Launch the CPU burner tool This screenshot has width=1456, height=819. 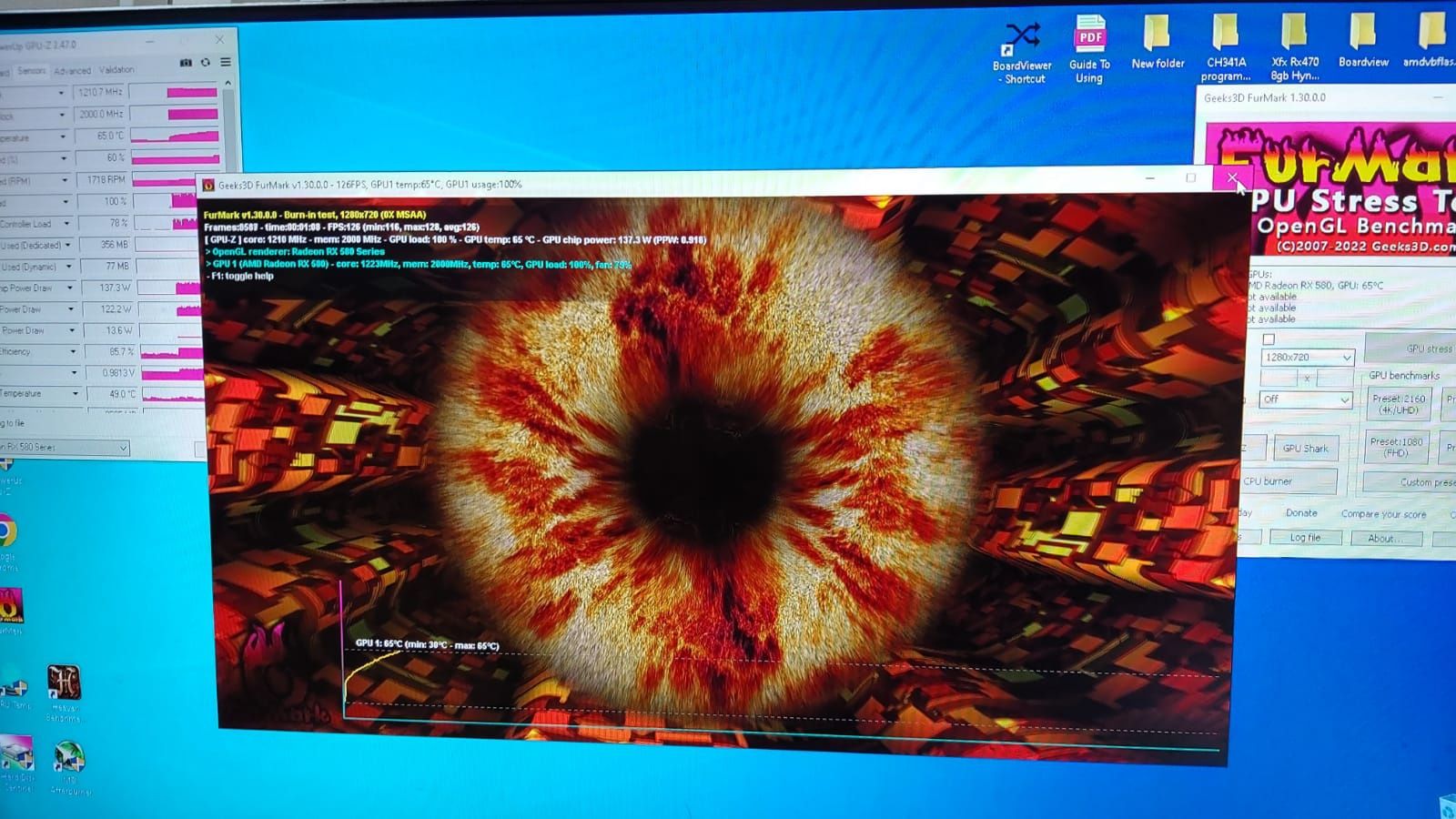pyautogui.click(x=1288, y=481)
